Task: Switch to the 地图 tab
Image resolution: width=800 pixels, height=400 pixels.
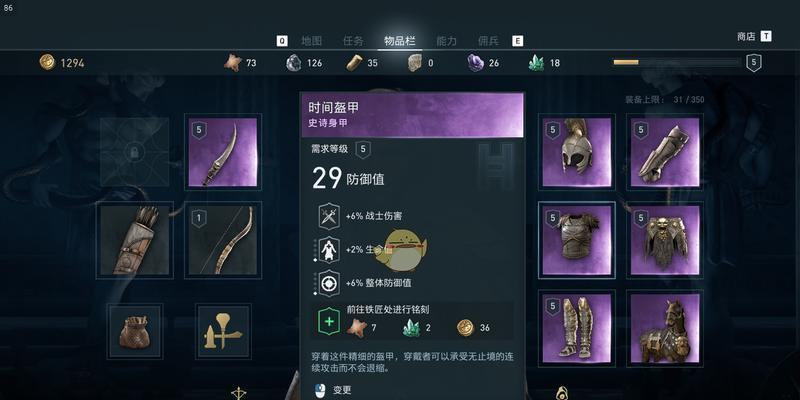Action: 312,41
